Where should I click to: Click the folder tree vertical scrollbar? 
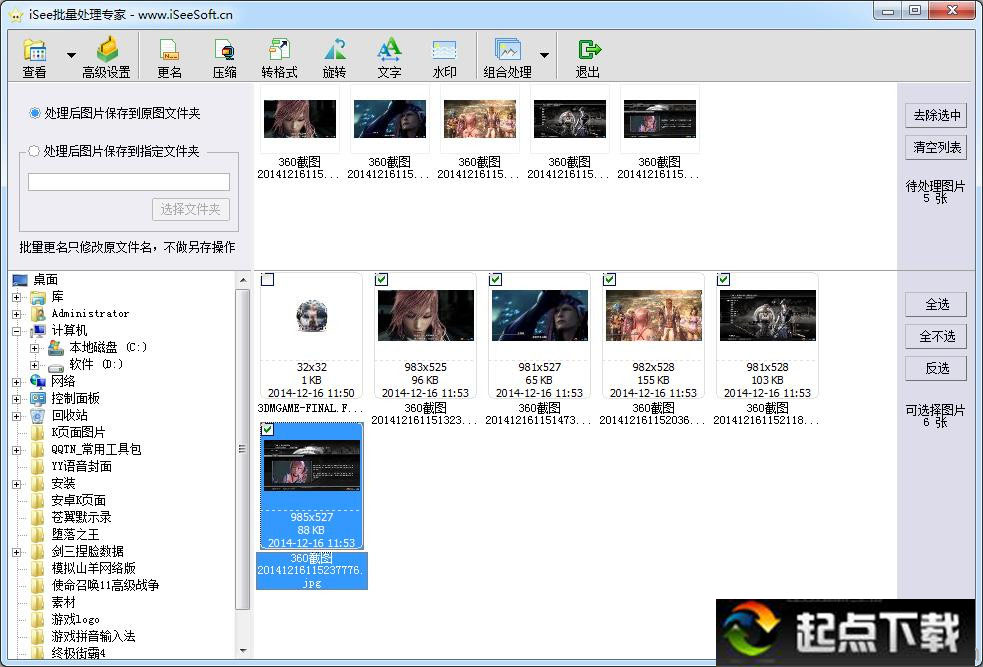tap(243, 448)
